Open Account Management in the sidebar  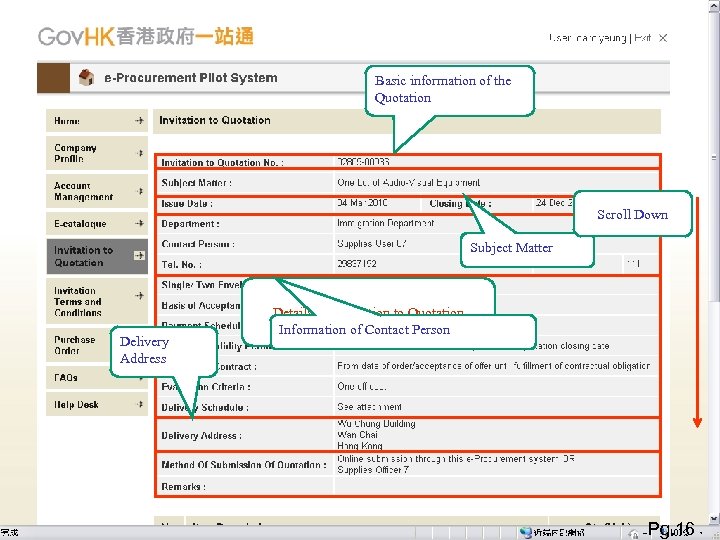pyautogui.click(x=97, y=191)
